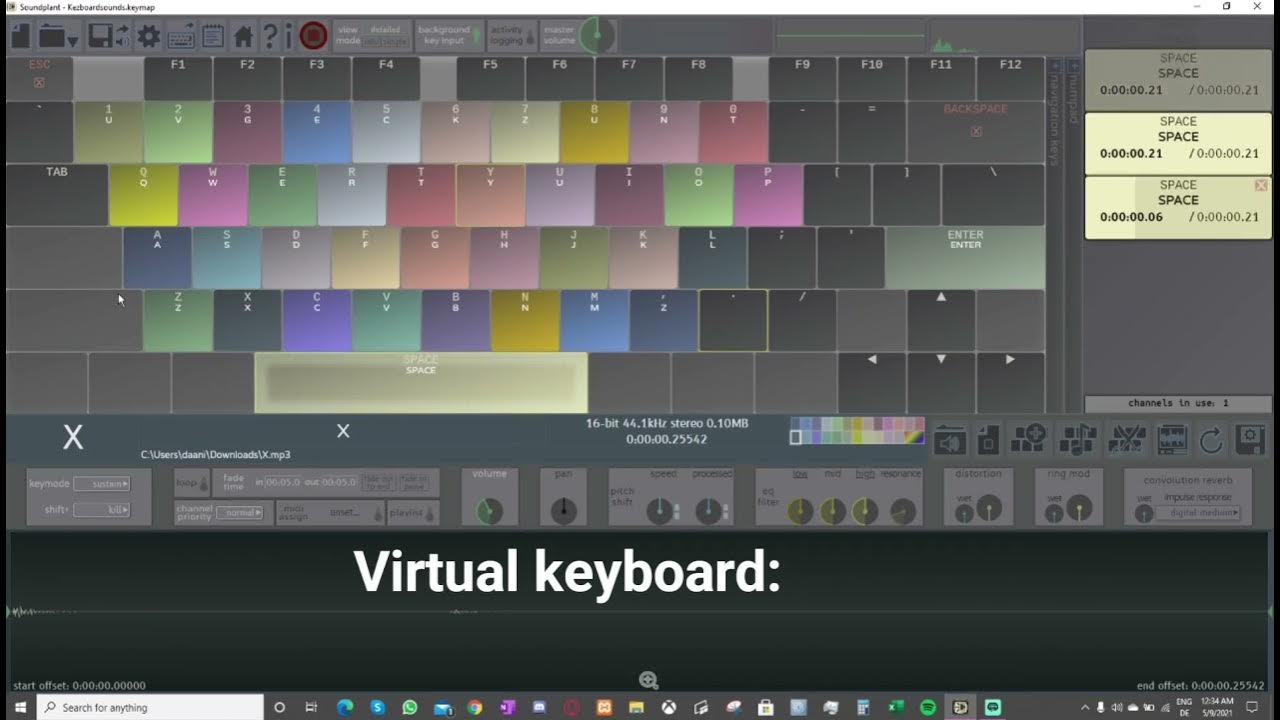Adjust the distortion wet knob

point(964,514)
